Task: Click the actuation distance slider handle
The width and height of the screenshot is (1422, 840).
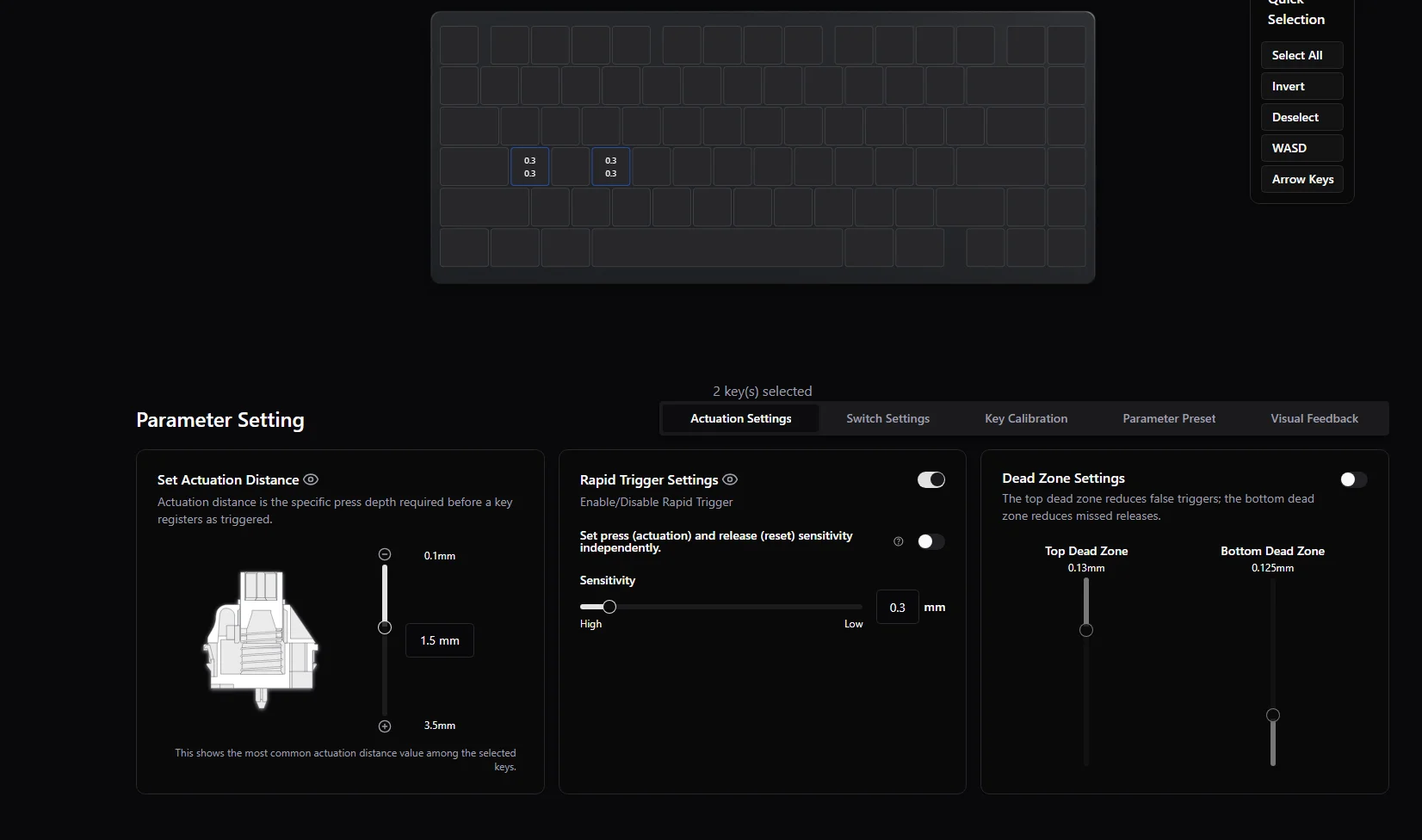Action: [385, 627]
